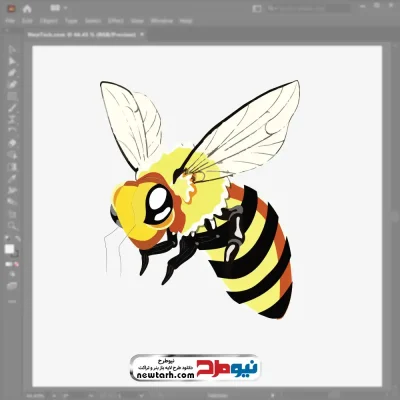Bring the stroke box to front
Viewport: 400px width, 400px height.
click(x=15, y=254)
